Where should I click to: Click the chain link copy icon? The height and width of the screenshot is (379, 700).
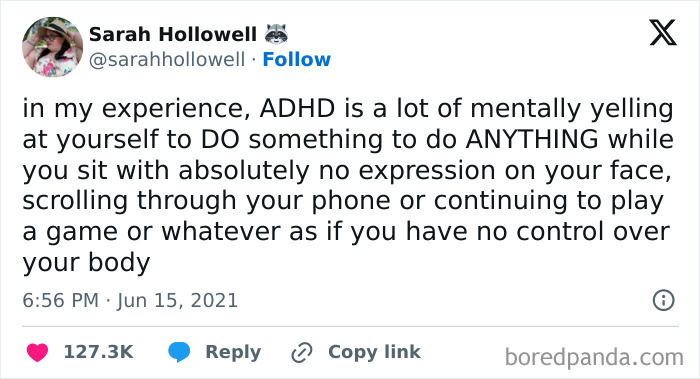click(302, 353)
